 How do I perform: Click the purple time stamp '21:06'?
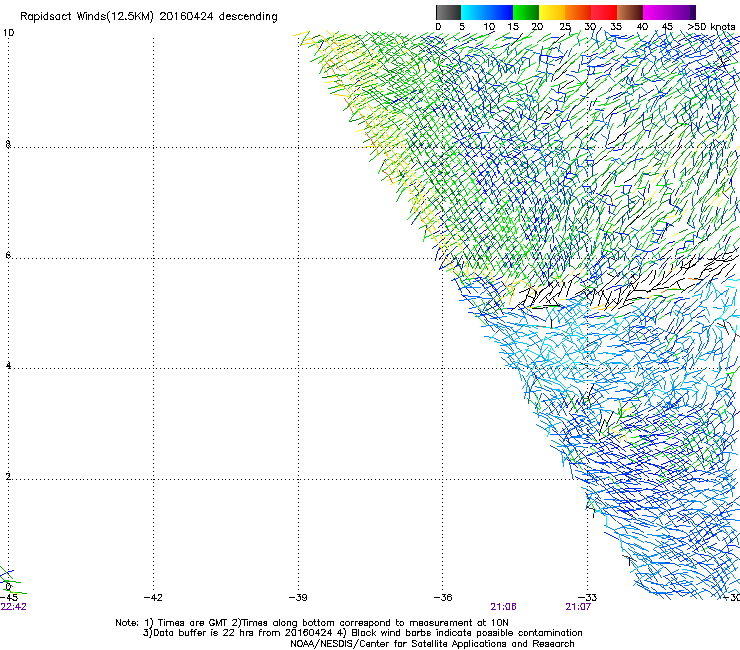tap(503, 607)
